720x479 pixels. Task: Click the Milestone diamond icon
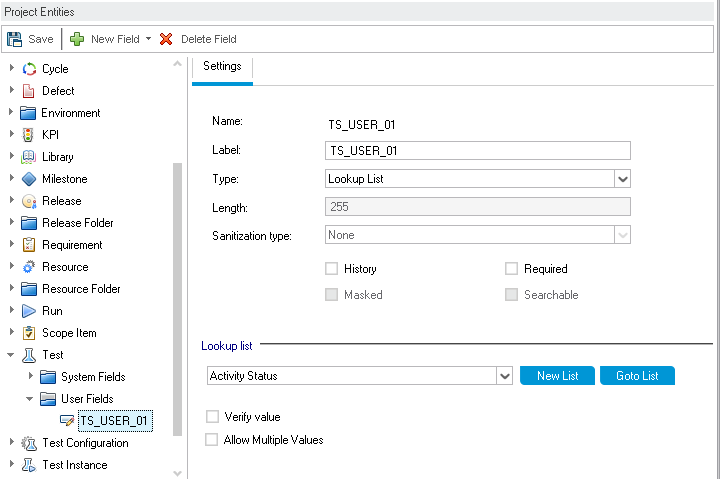29,179
